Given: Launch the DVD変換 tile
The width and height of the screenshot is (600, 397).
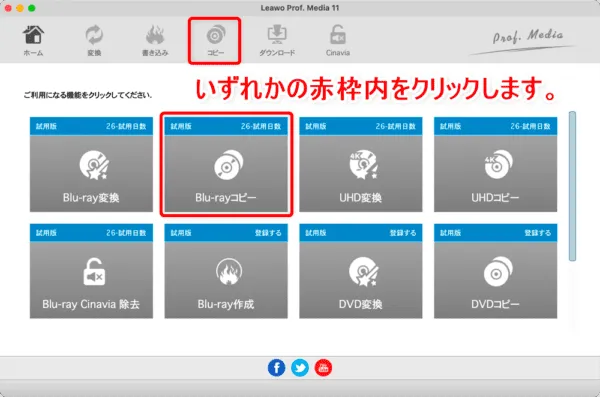Looking at the screenshot, I should pyautogui.click(x=361, y=271).
